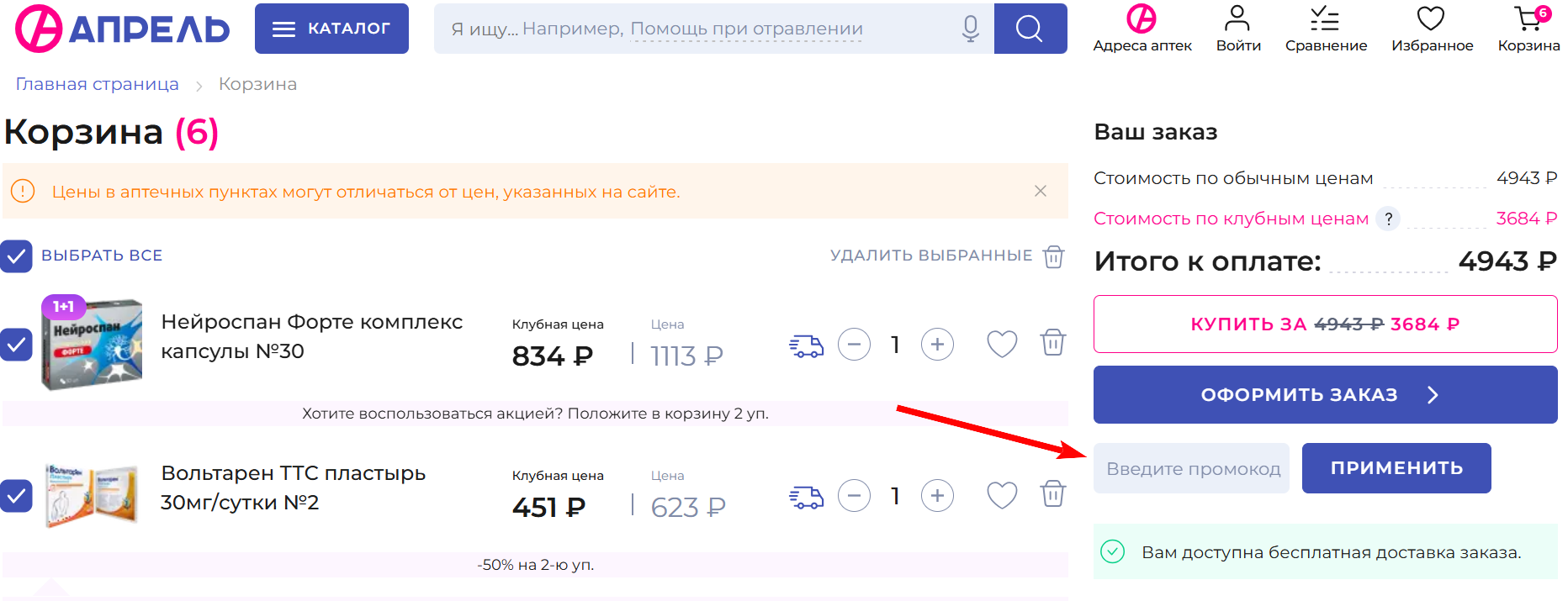Go to Главная страница breadcrumb
This screenshot has height=601, width=1568.
pos(98,84)
